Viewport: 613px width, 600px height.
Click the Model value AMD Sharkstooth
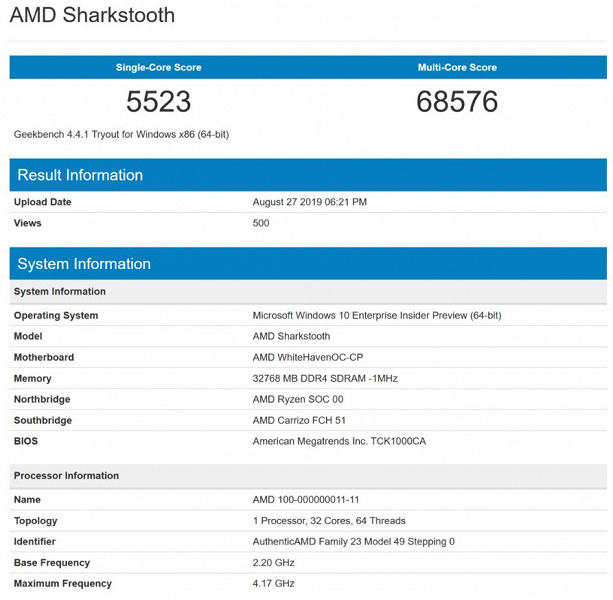pos(291,337)
